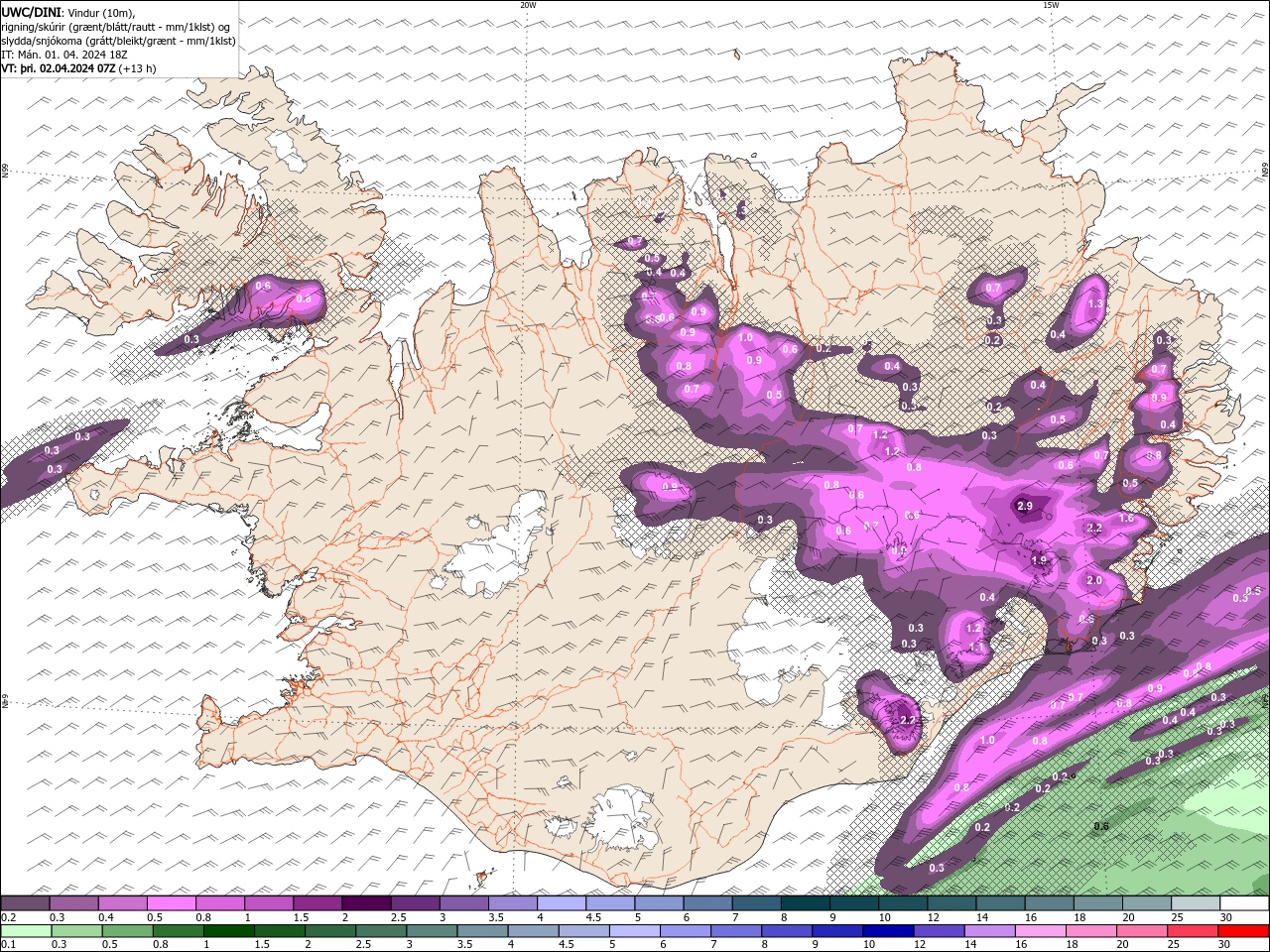Select the darkest green 1 swatch on the rain scale
This screenshot has height=952, width=1270.
(x=229, y=930)
